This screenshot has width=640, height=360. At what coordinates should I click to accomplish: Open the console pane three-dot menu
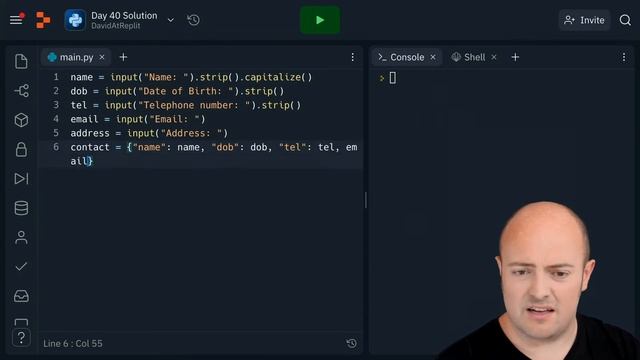tap(624, 57)
